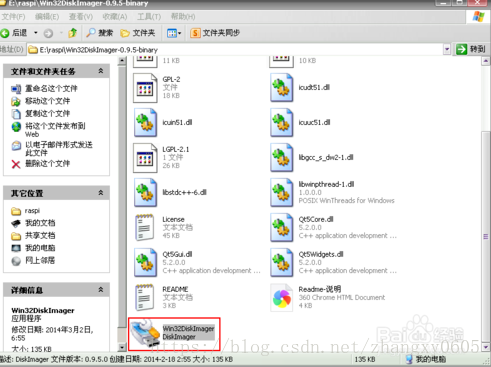Click 删除这个文件 task link

pos(48,163)
